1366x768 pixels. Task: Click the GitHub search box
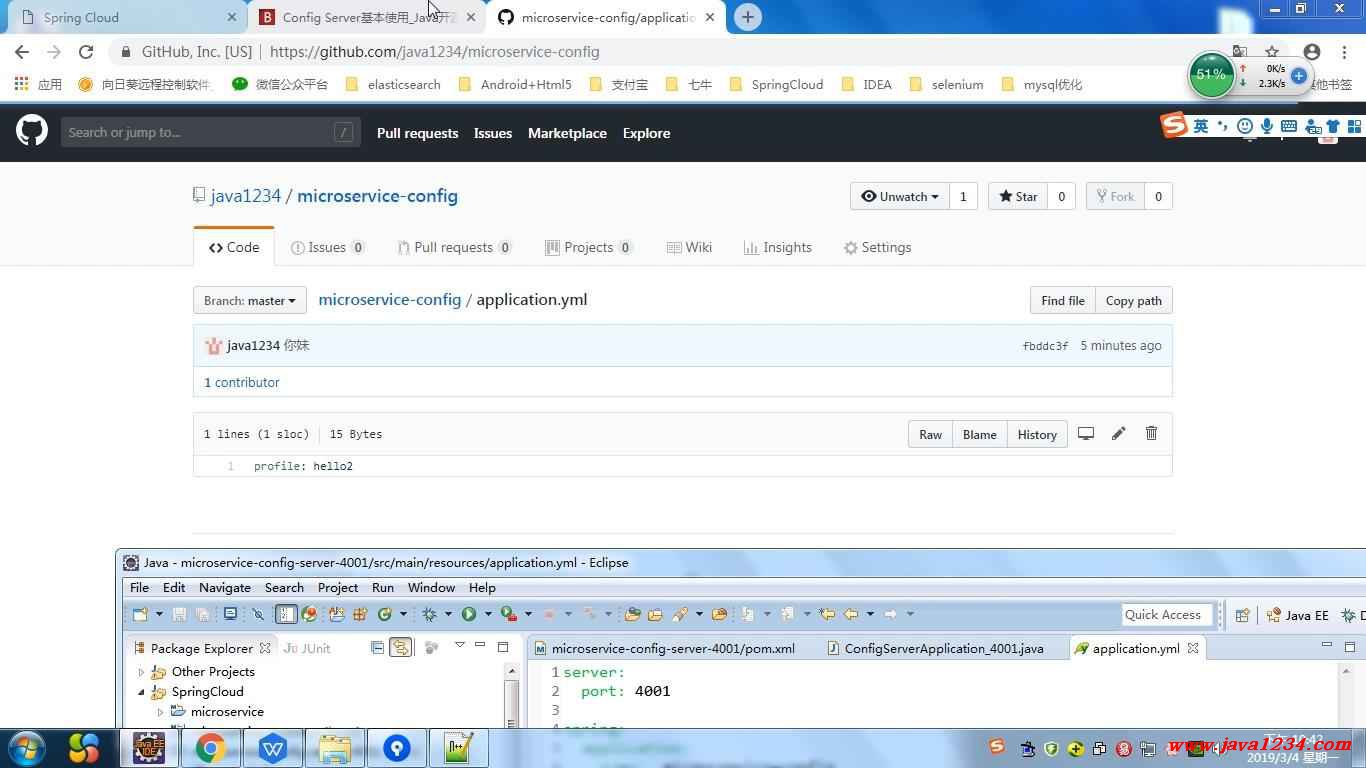210,132
